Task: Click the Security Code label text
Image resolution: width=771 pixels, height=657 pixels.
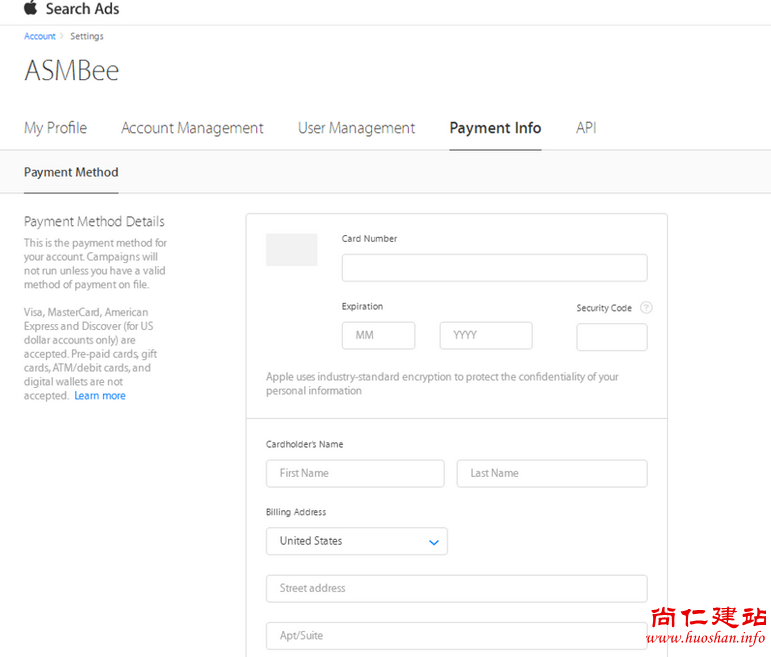Action: coord(604,308)
